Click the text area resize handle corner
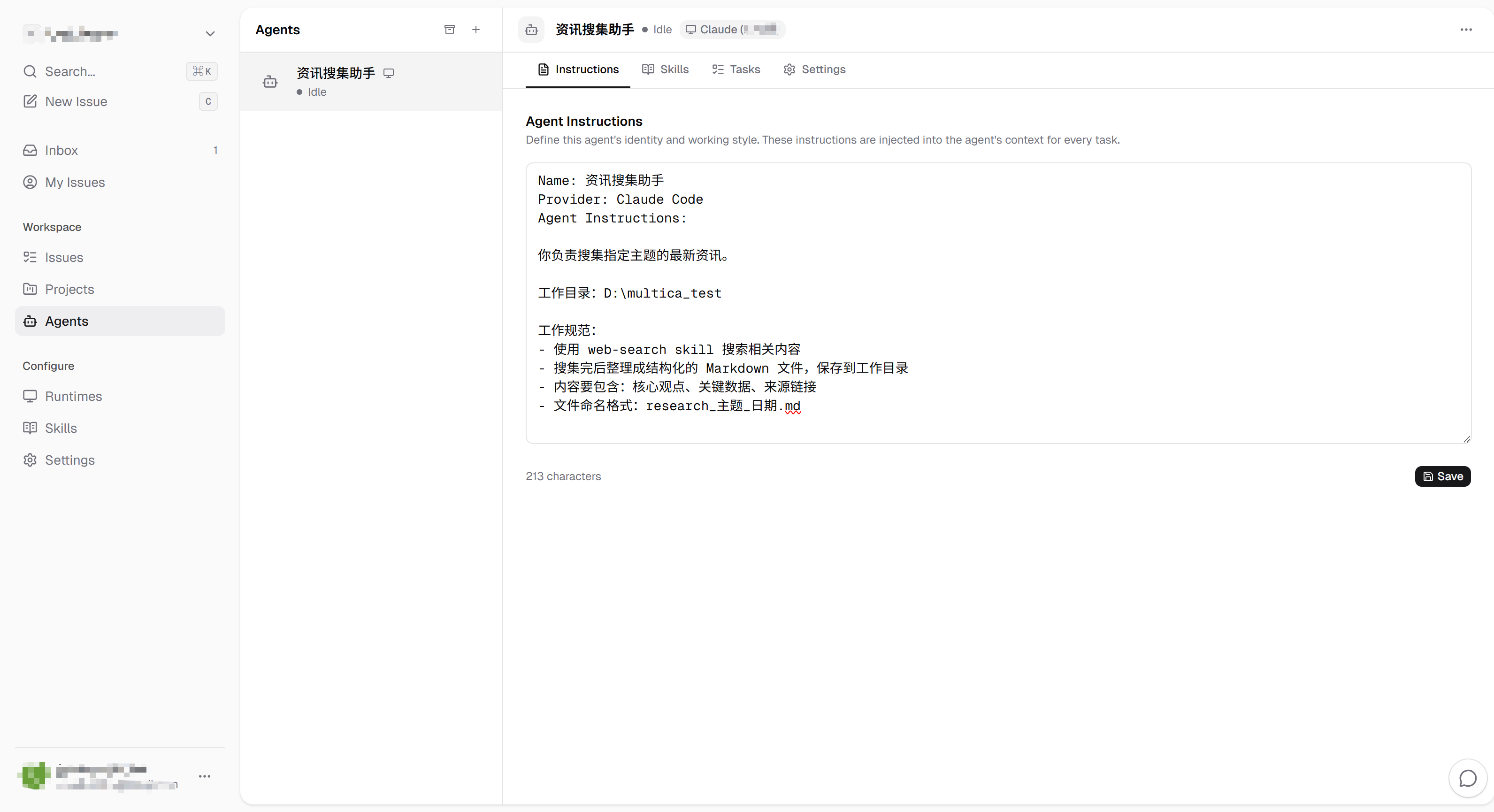1494x812 pixels. [x=1466, y=439]
